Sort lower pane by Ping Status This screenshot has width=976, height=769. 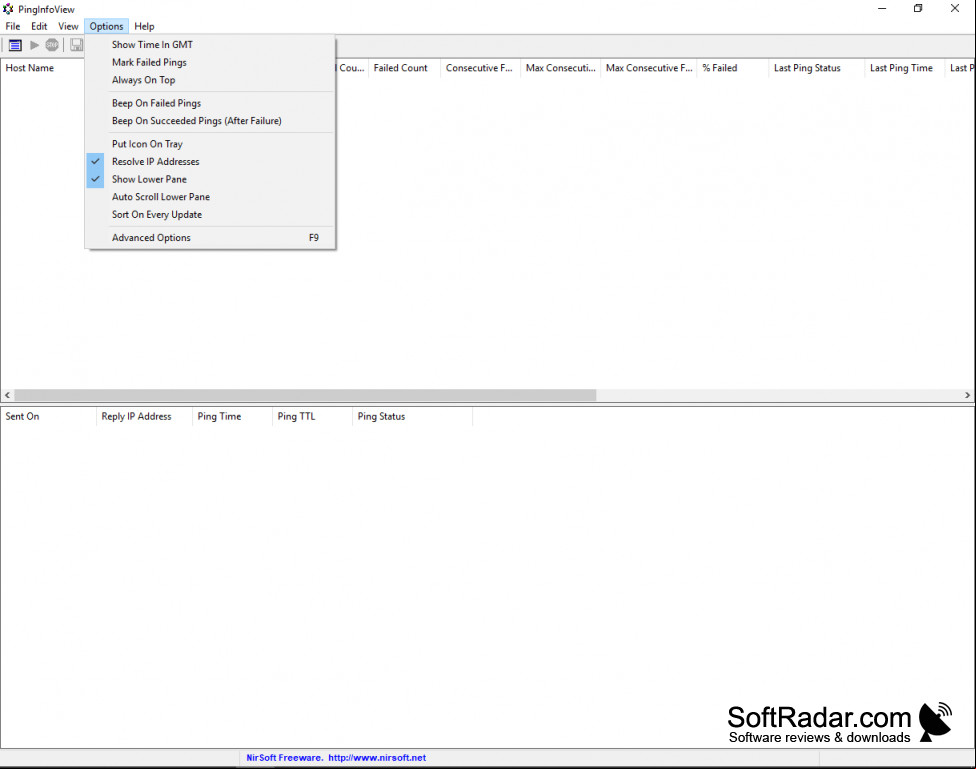tap(413, 417)
